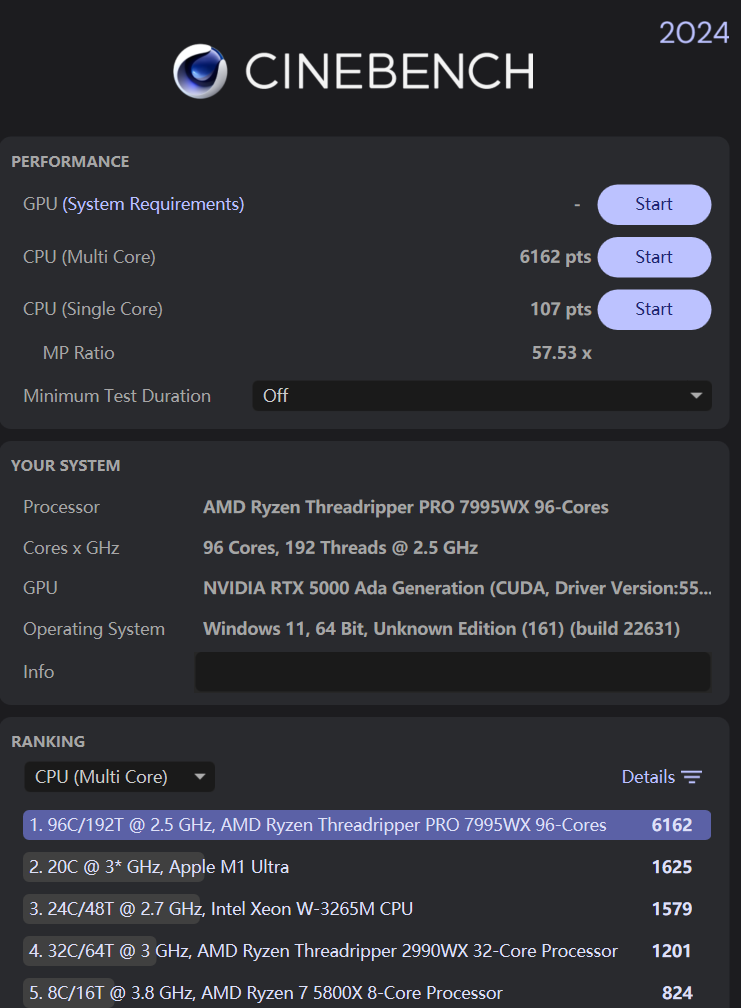Click the Cinebench sphere logo icon
This screenshot has height=1008, width=741.
point(200,71)
